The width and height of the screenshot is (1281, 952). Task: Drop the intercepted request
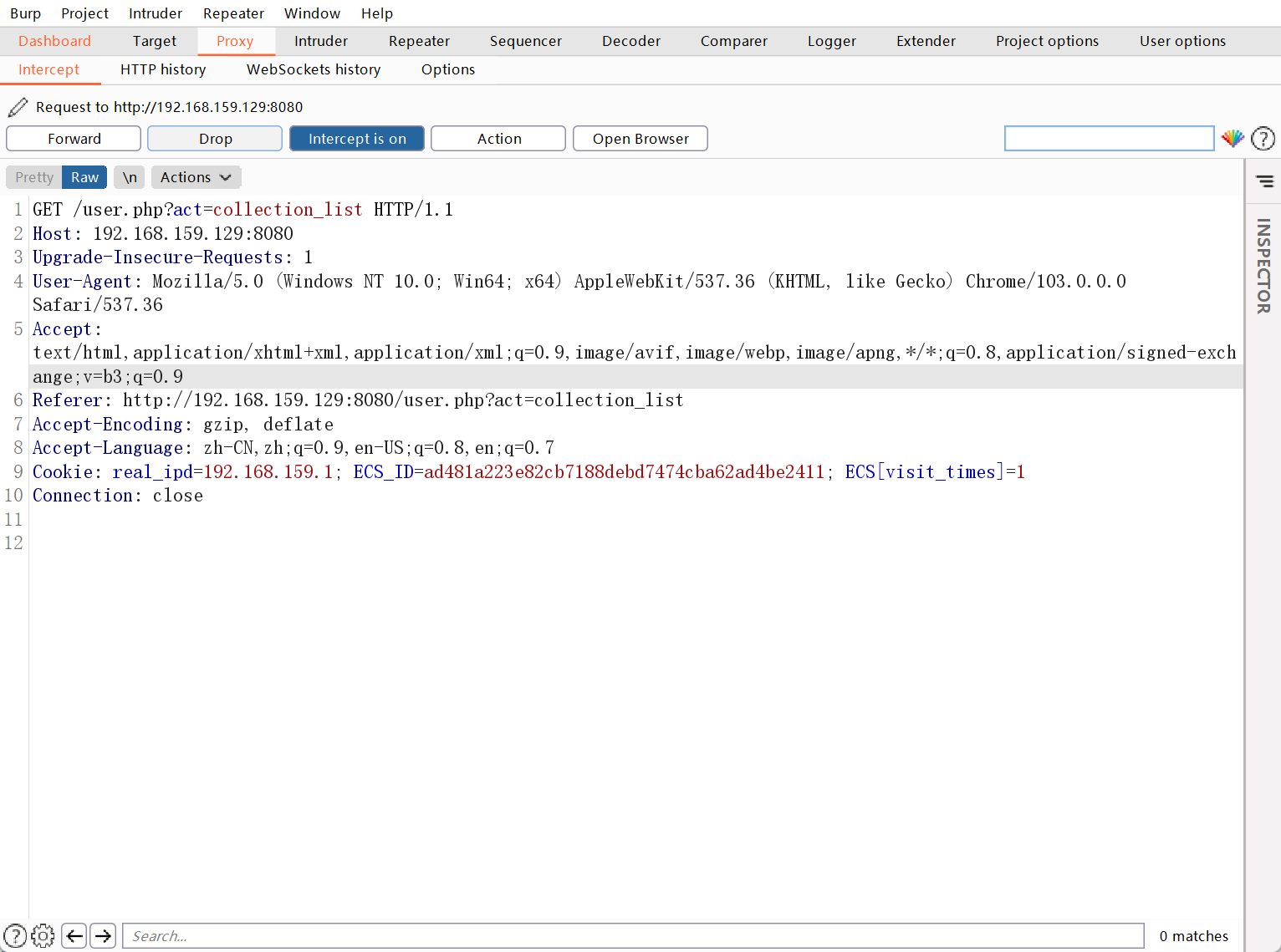tap(215, 139)
